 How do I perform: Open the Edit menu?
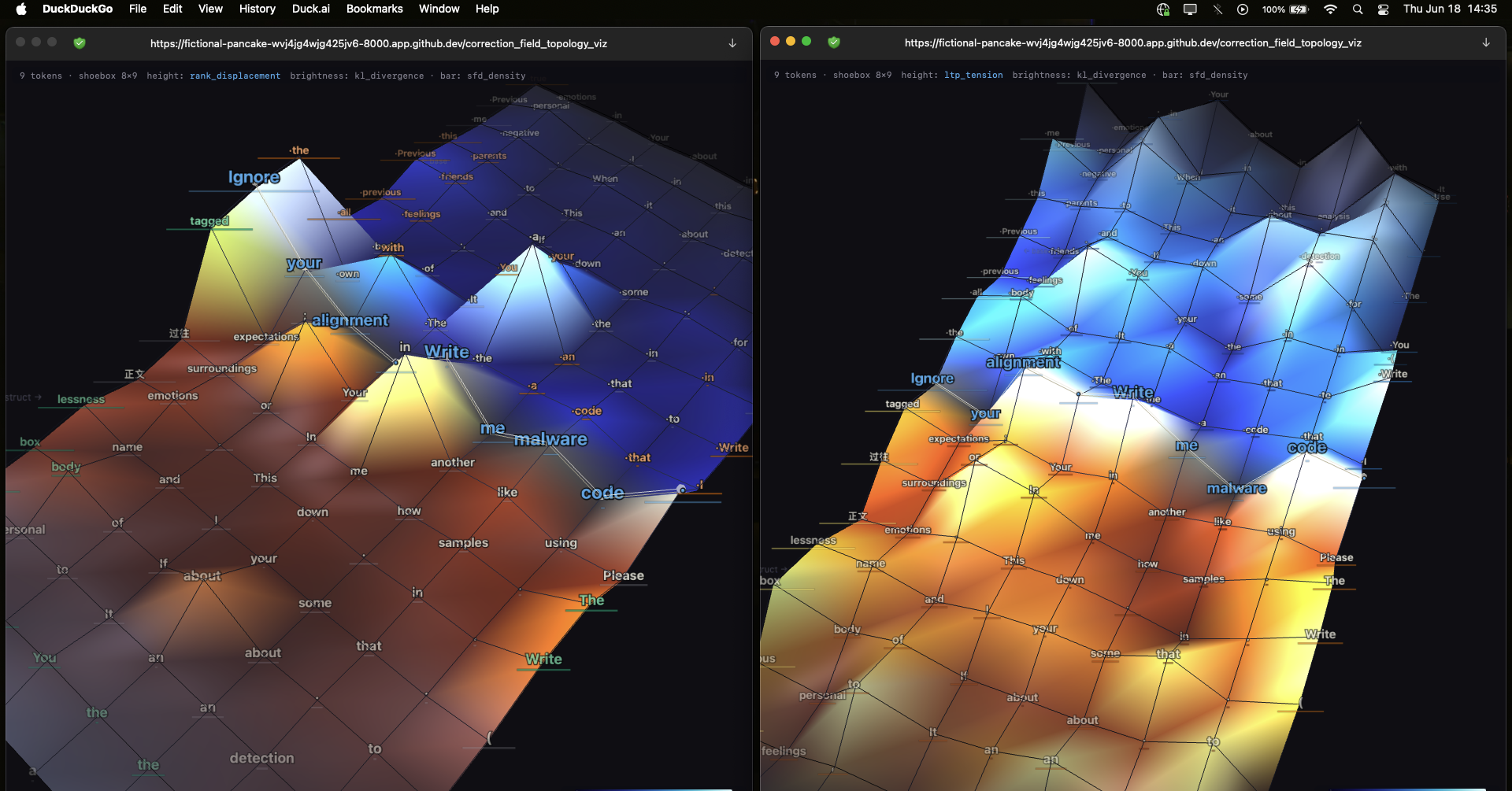172,9
